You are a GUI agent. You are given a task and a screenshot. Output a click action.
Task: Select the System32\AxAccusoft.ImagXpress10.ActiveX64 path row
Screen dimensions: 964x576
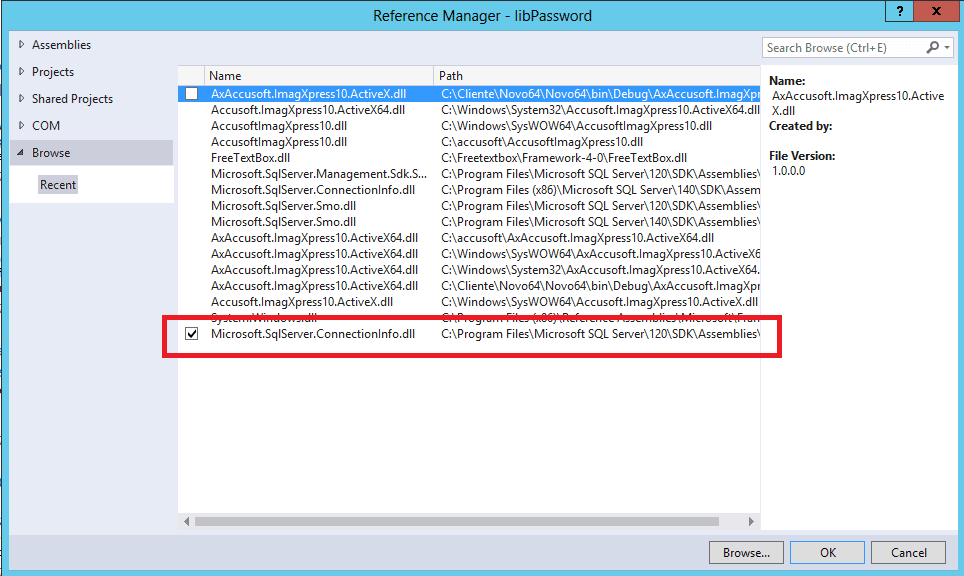tap(469, 270)
